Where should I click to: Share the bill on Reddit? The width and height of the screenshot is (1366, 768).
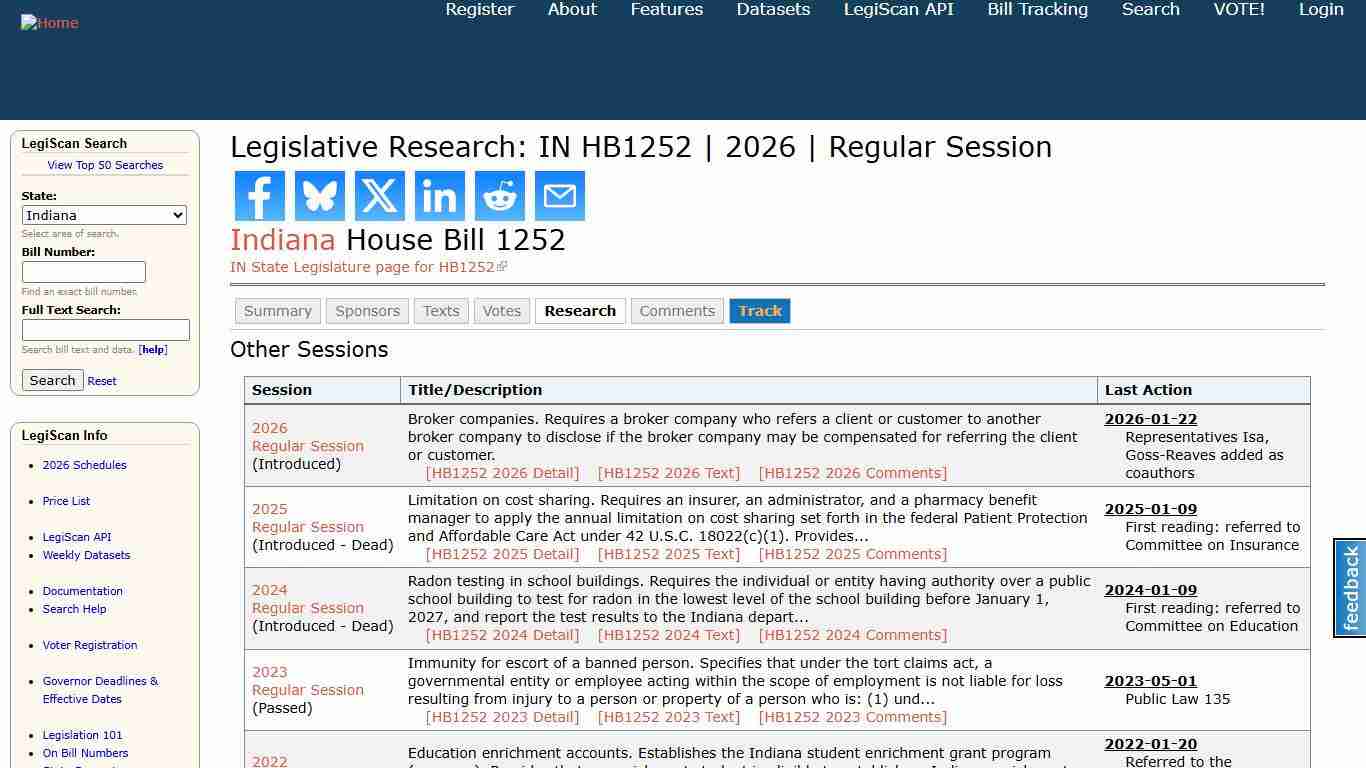(x=499, y=195)
